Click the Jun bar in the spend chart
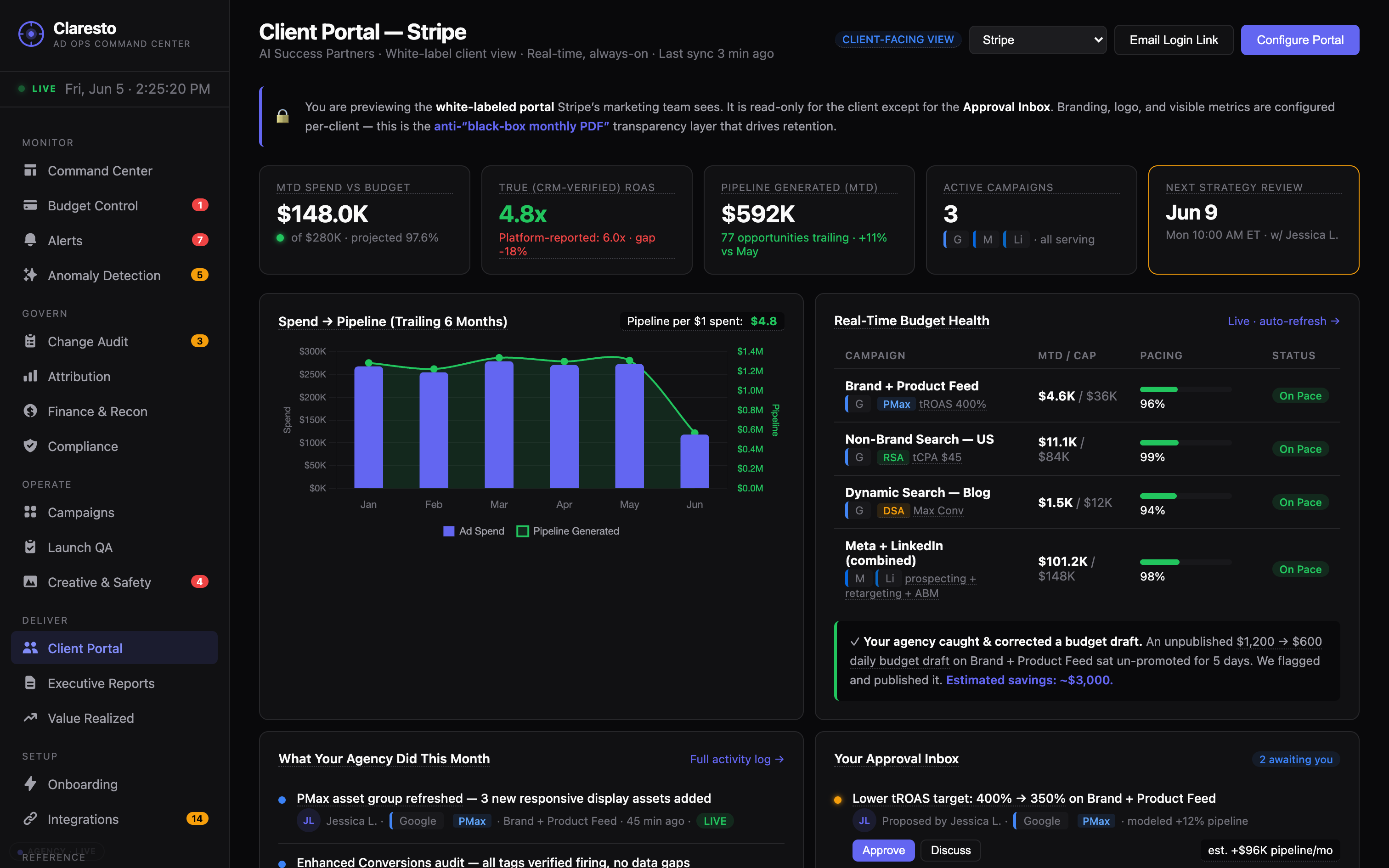This screenshot has width=1389, height=868. [x=694, y=461]
